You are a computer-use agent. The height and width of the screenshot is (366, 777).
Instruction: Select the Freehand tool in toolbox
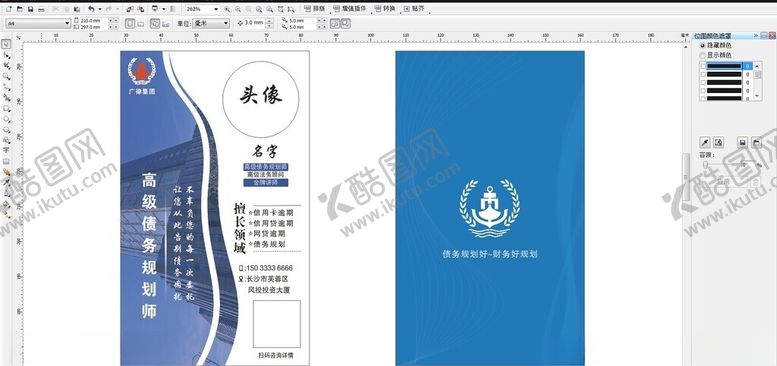coord(6,87)
